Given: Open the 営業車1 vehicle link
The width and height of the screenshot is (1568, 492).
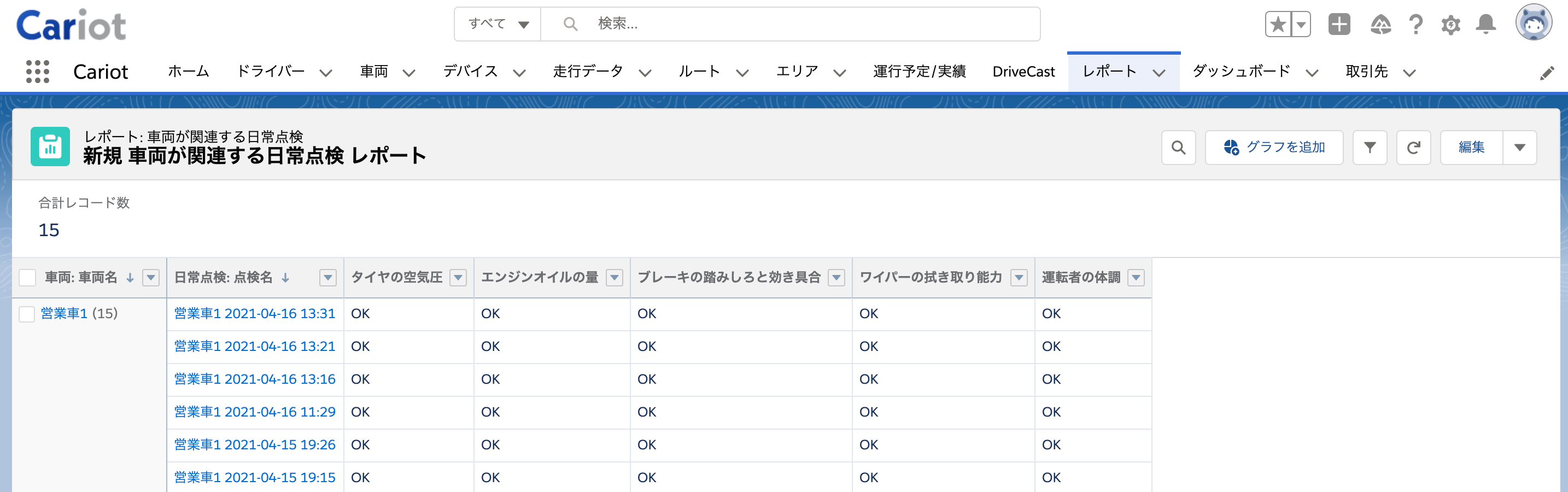Looking at the screenshot, I should pyautogui.click(x=64, y=314).
